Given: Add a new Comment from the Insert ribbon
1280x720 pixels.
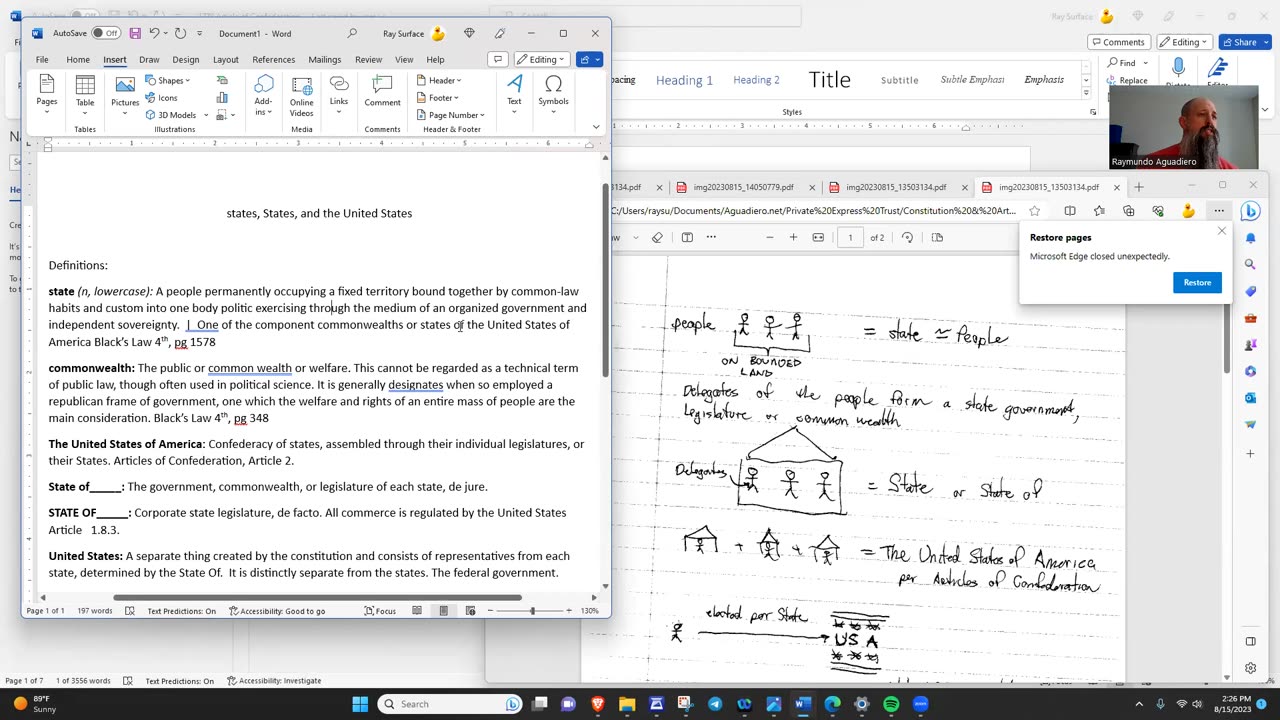Looking at the screenshot, I should (382, 91).
